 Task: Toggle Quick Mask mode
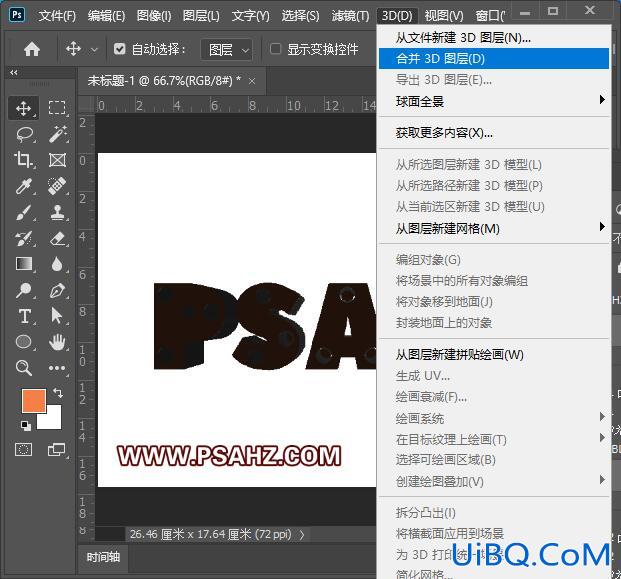pos(23,449)
